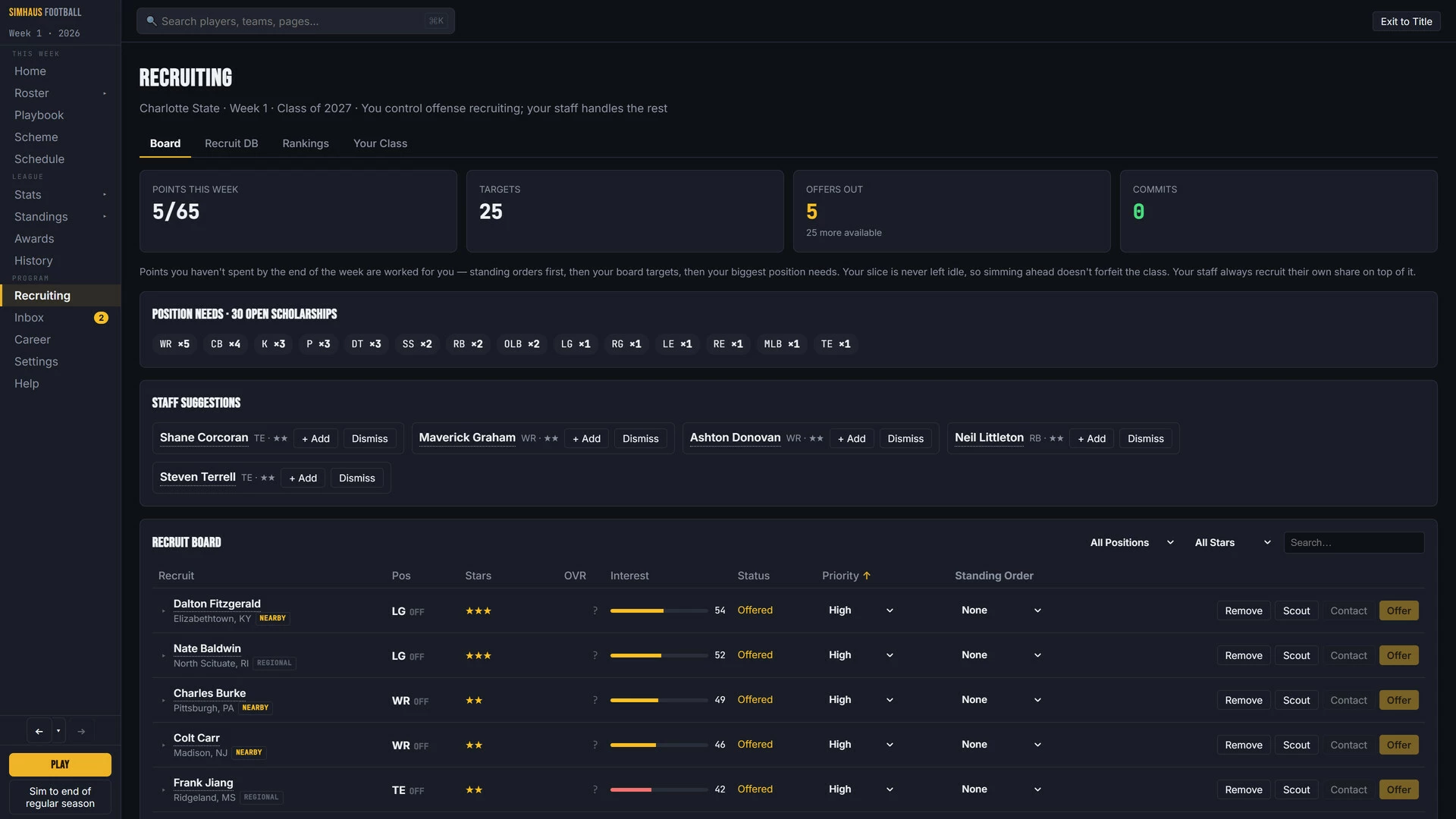
Task: Change Nate Baldwin's priority dropdown
Action: (860, 655)
